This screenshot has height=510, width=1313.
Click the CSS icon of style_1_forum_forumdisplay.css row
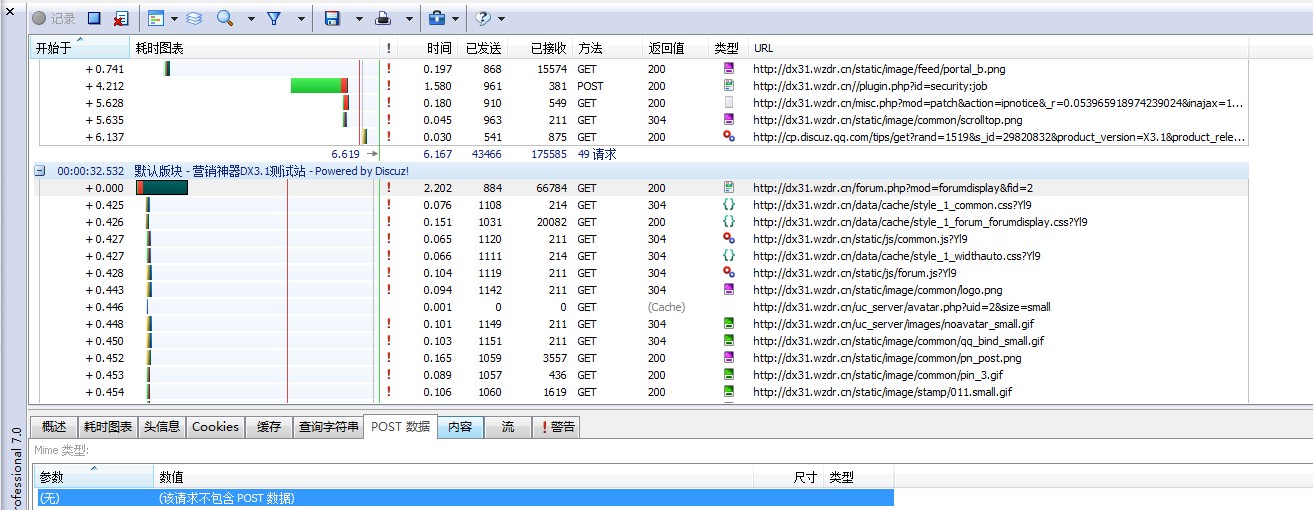click(729, 222)
